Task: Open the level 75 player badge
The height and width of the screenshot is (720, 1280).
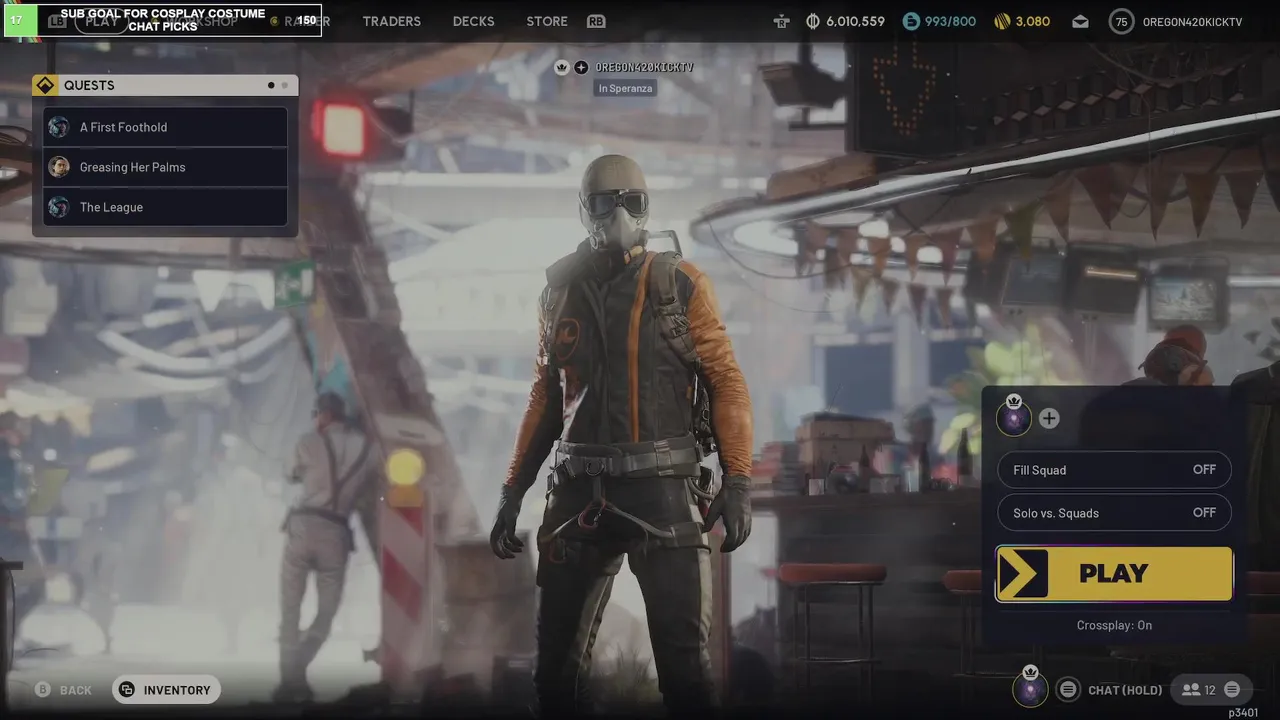Action: (1121, 21)
